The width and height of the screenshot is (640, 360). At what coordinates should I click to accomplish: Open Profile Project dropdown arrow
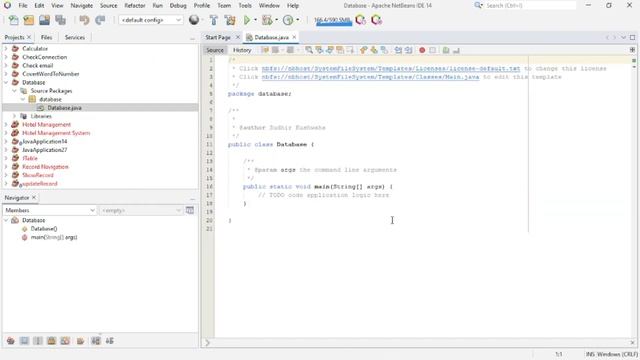298,20
